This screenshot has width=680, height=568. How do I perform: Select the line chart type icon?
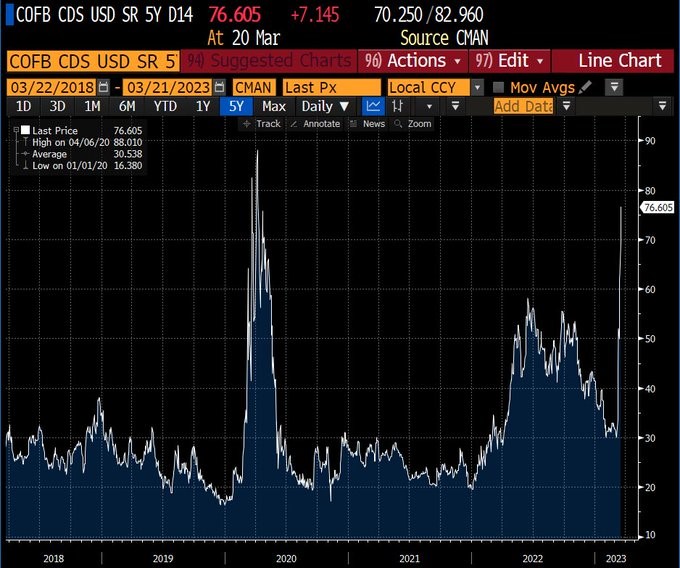point(373,106)
